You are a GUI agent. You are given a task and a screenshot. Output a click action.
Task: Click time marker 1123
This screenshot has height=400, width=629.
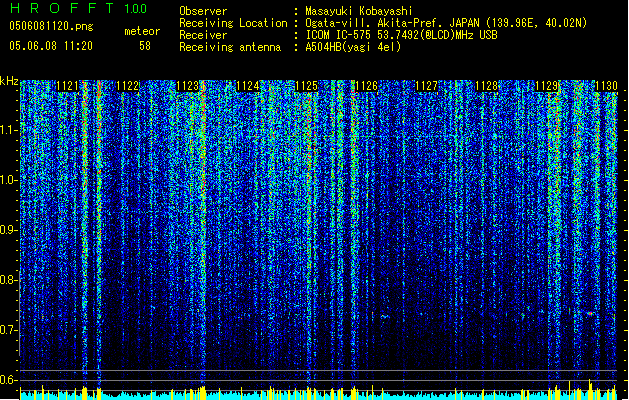187,86
